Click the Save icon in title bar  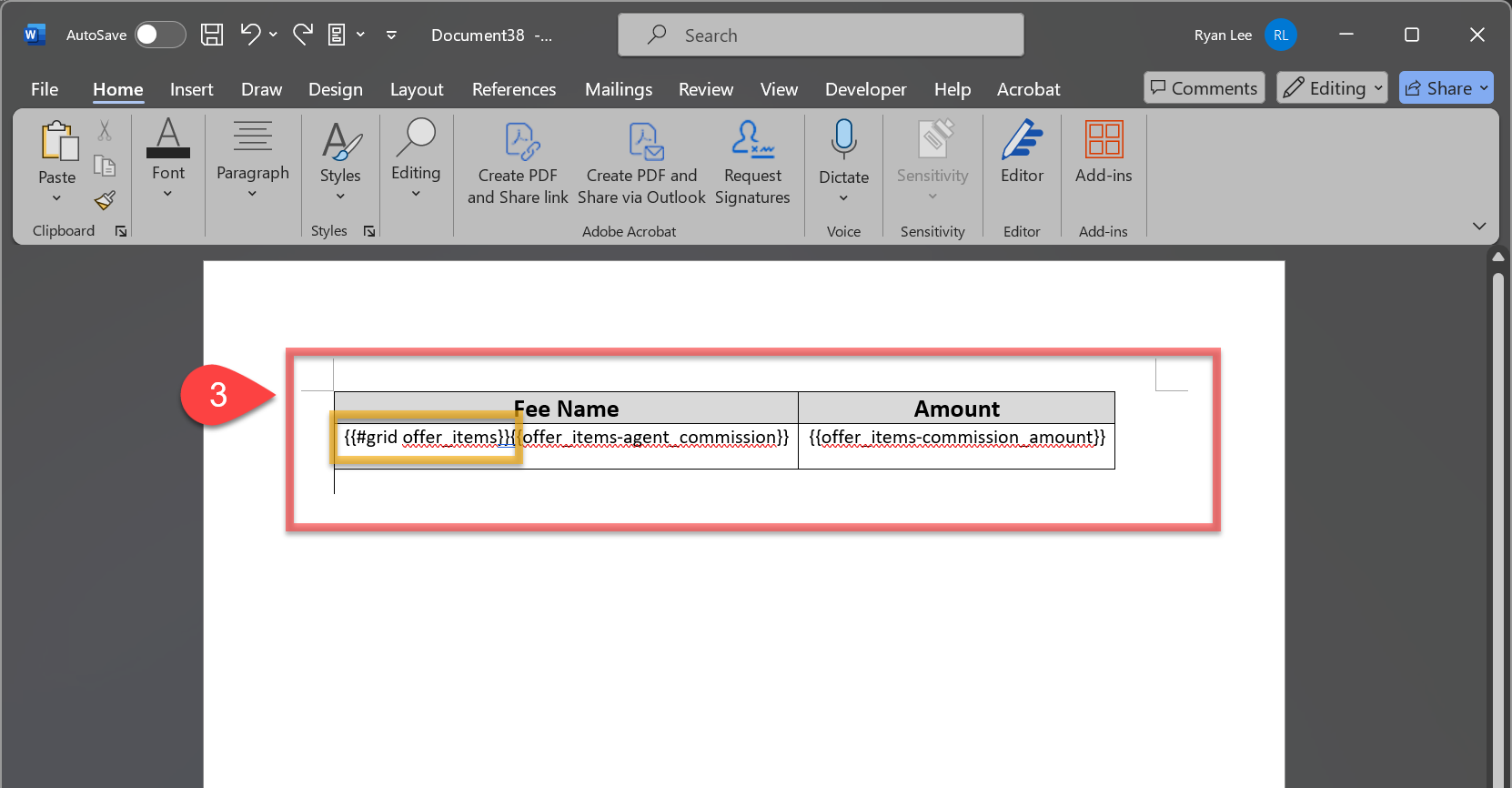pyautogui.click(x=212, y=35)
